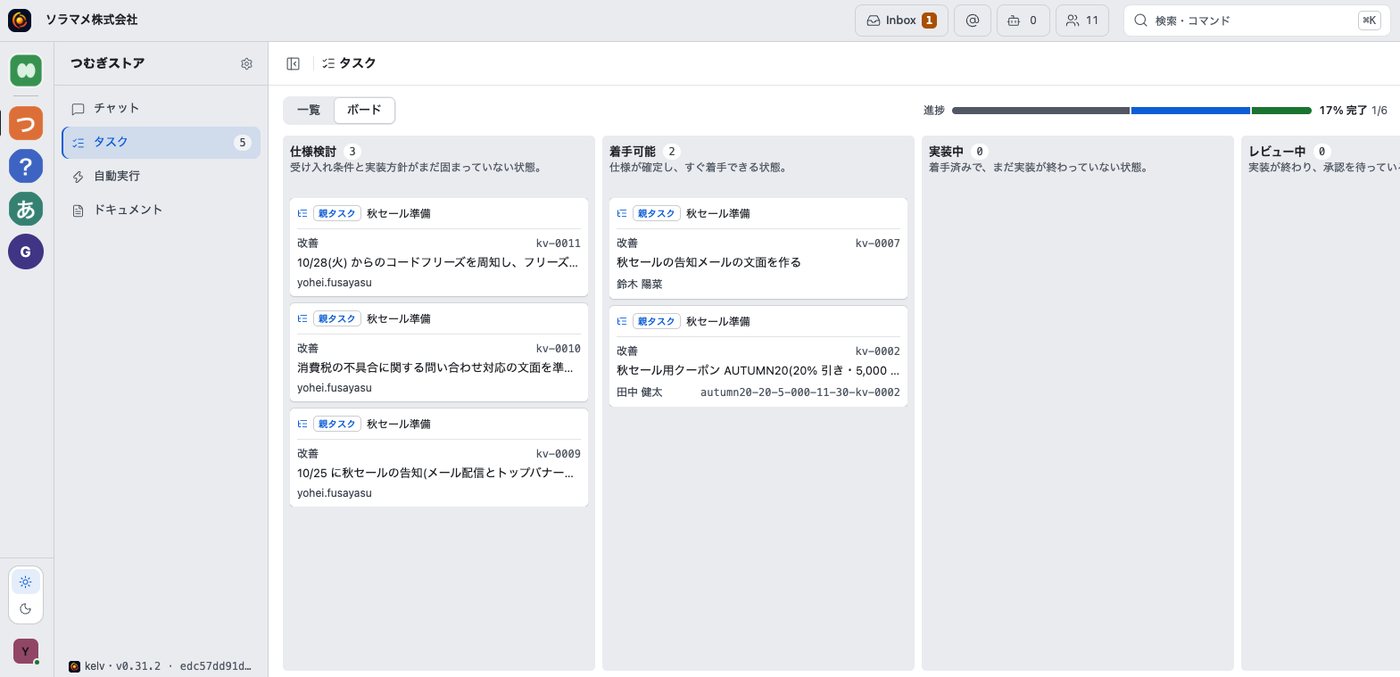Select the orange つ workspace icon

pos(26,123)
